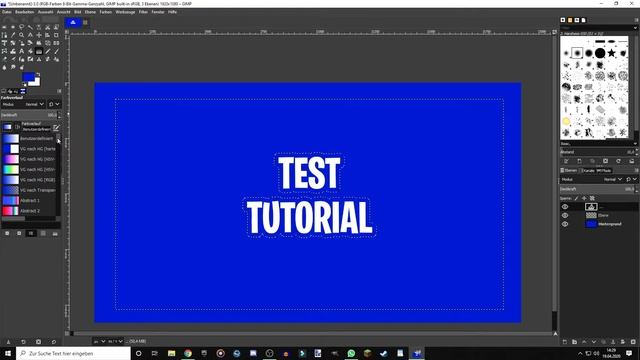Open tool options mode-group switcher dropdown

pos(54,104)
